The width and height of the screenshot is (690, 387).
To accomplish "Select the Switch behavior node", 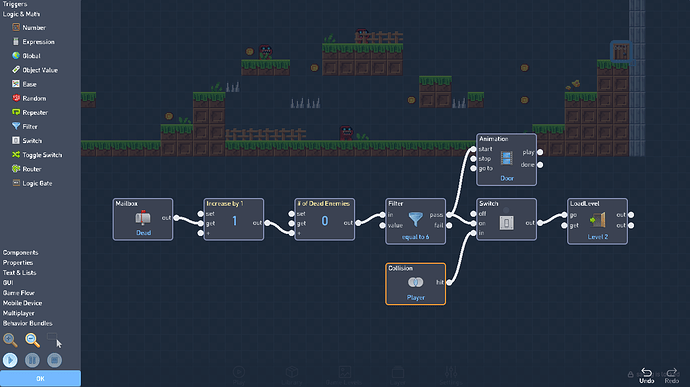I will [506, 219].
